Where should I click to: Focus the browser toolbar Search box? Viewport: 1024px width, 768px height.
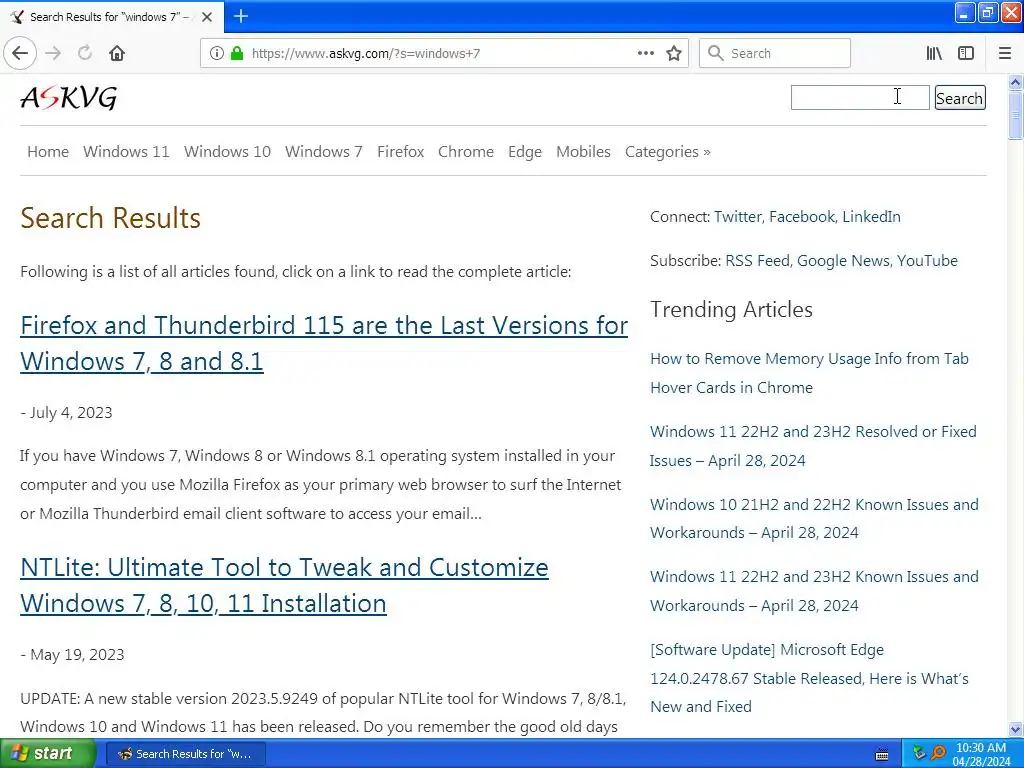[775, 53]
